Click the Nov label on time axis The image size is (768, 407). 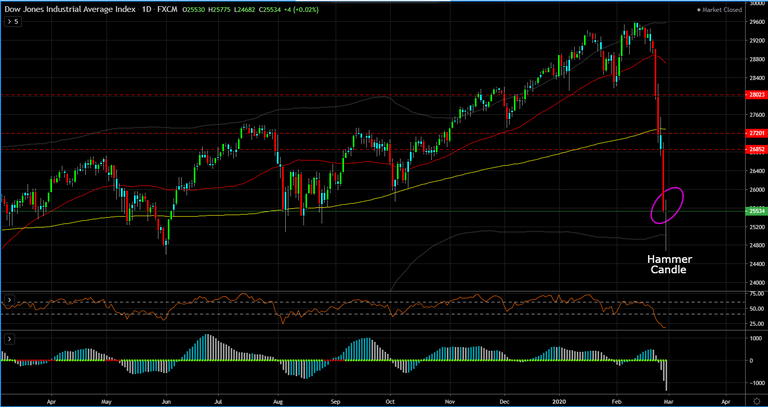(449, 401)
